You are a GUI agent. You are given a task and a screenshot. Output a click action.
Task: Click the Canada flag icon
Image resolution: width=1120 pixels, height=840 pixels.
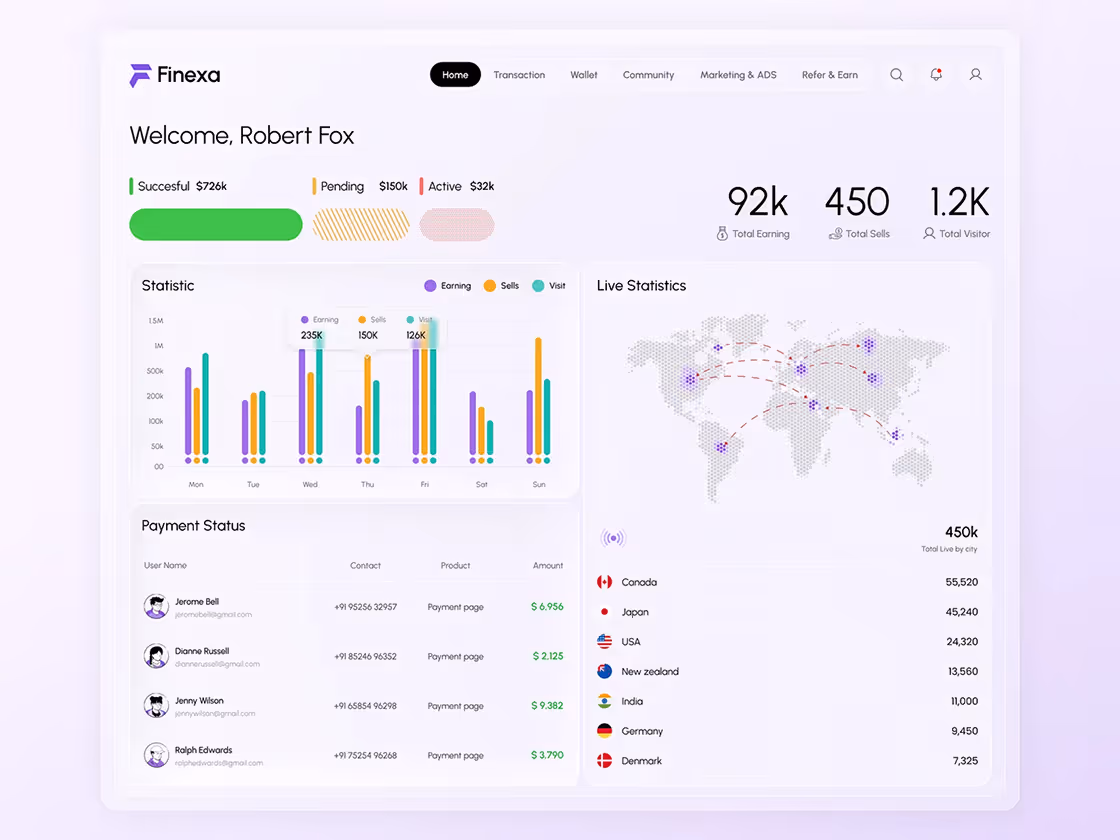click(x=602, y=581)
